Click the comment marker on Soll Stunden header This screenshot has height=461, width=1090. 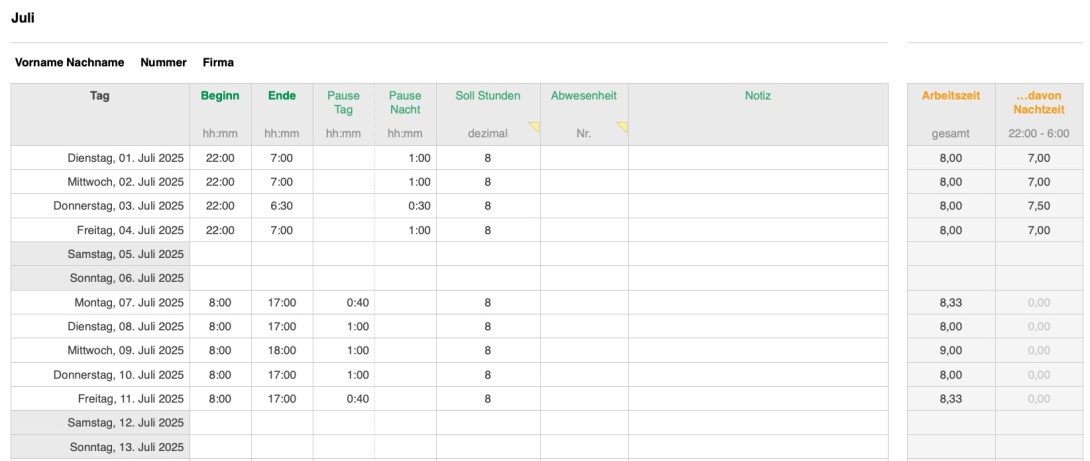534,127
